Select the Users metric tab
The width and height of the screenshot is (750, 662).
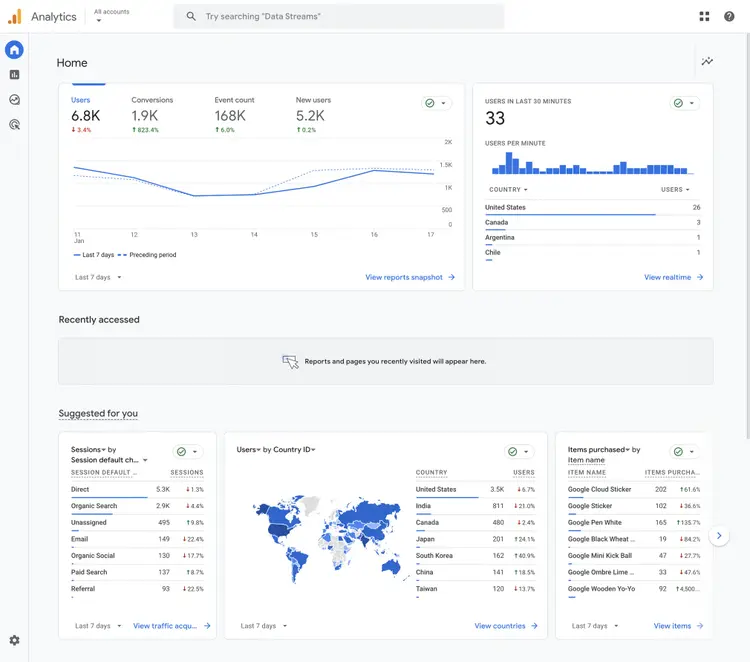86,115
